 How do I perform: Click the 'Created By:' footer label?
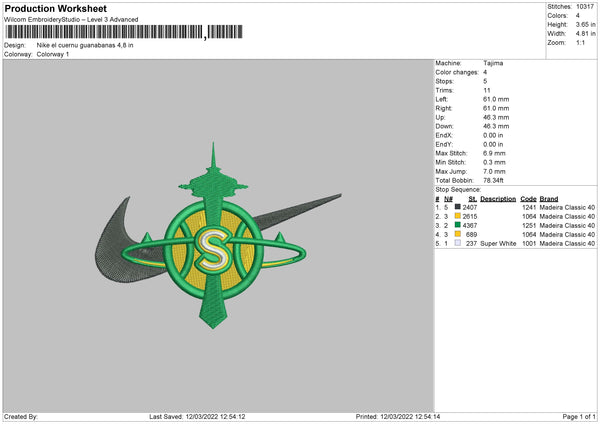tap(21, 417)
